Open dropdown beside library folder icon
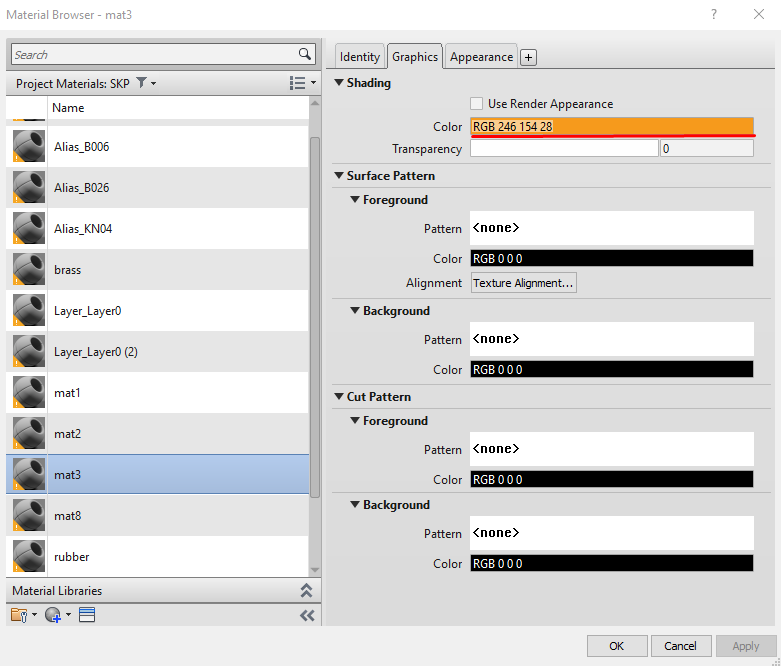Viewport: 781px width, 666px height. [34, 615]
